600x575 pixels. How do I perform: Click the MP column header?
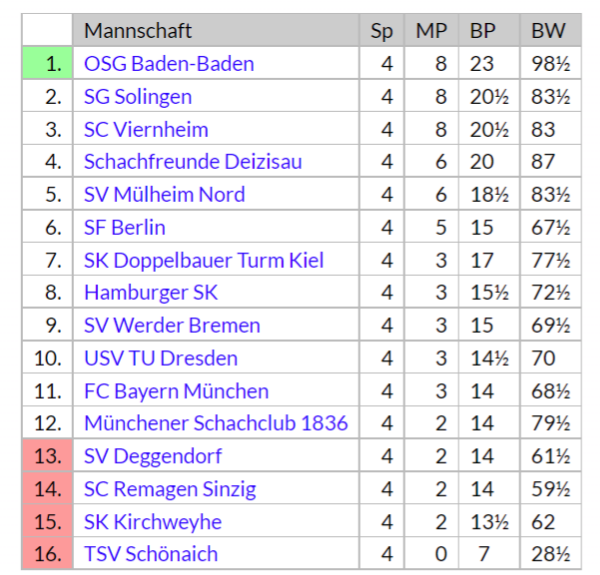431,30
